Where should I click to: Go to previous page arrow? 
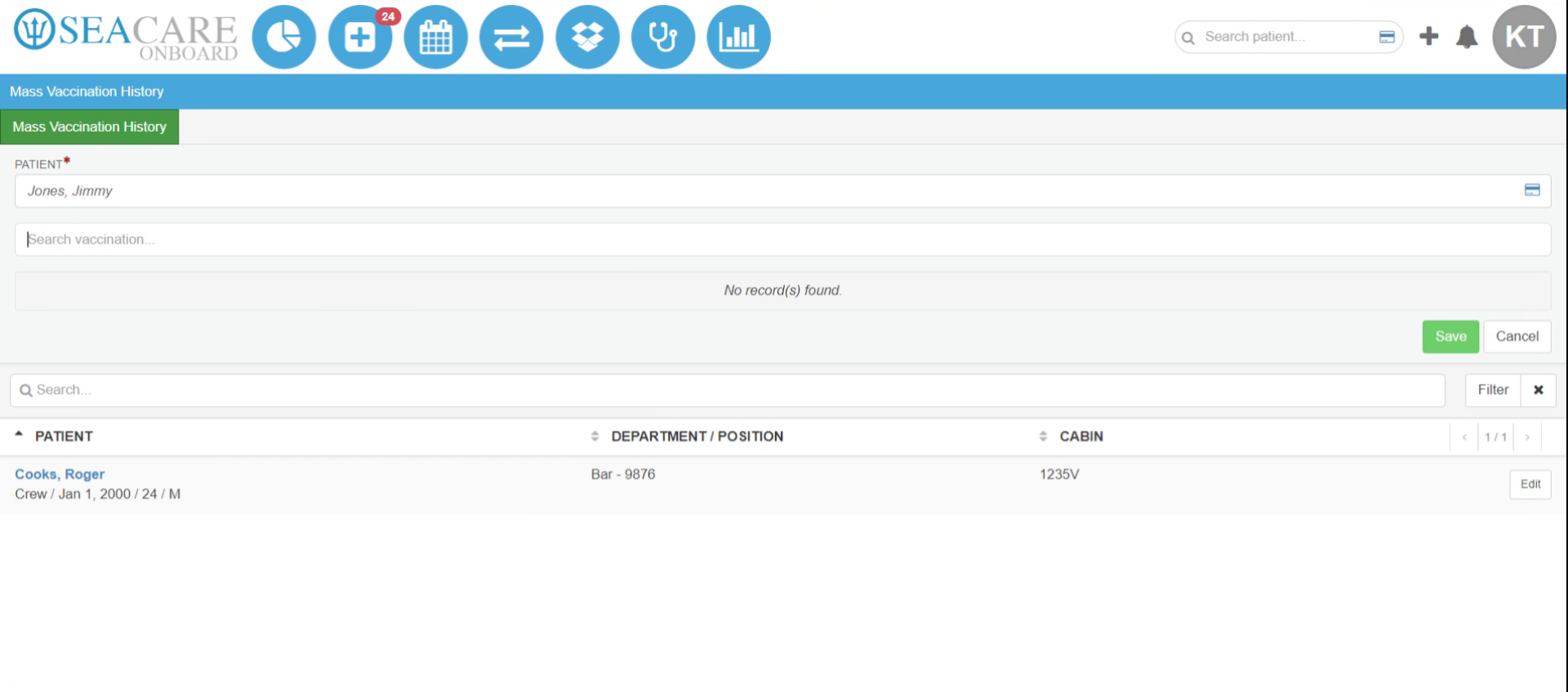(1464, 437)
